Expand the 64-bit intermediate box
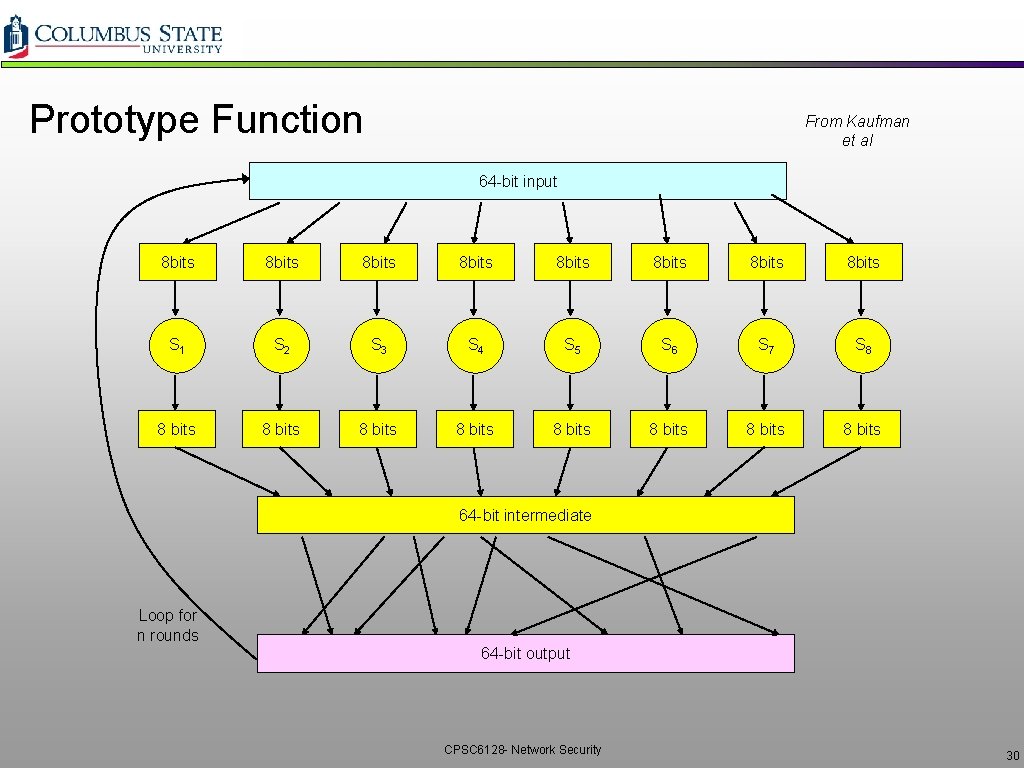1024x768 pixels. 526,515
